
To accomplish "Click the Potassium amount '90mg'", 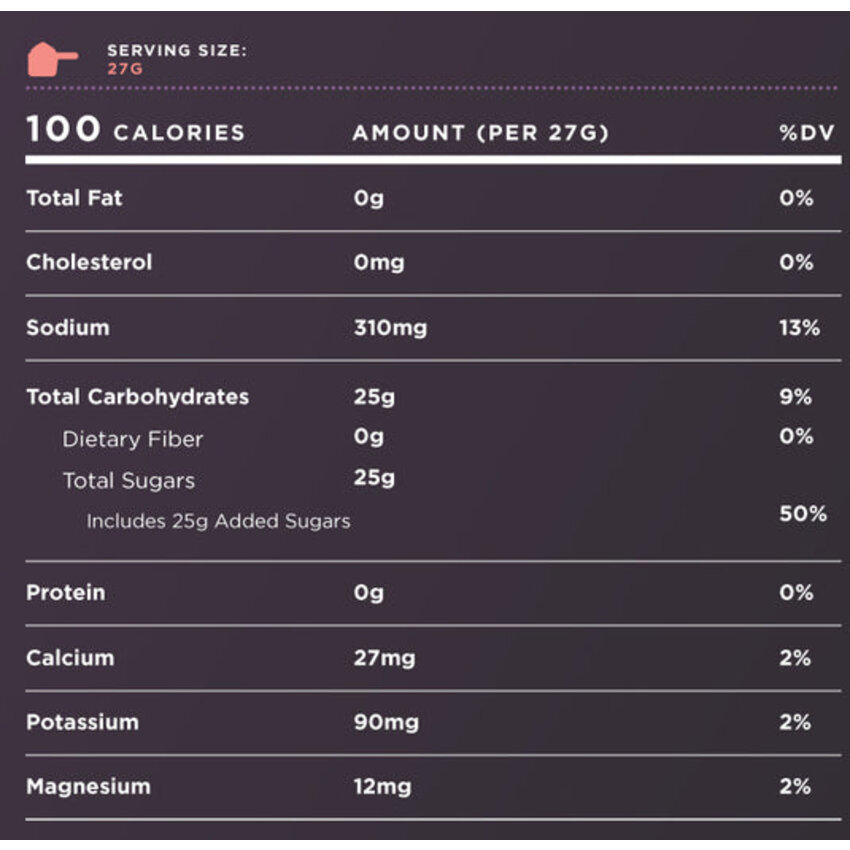I will 386,722.
